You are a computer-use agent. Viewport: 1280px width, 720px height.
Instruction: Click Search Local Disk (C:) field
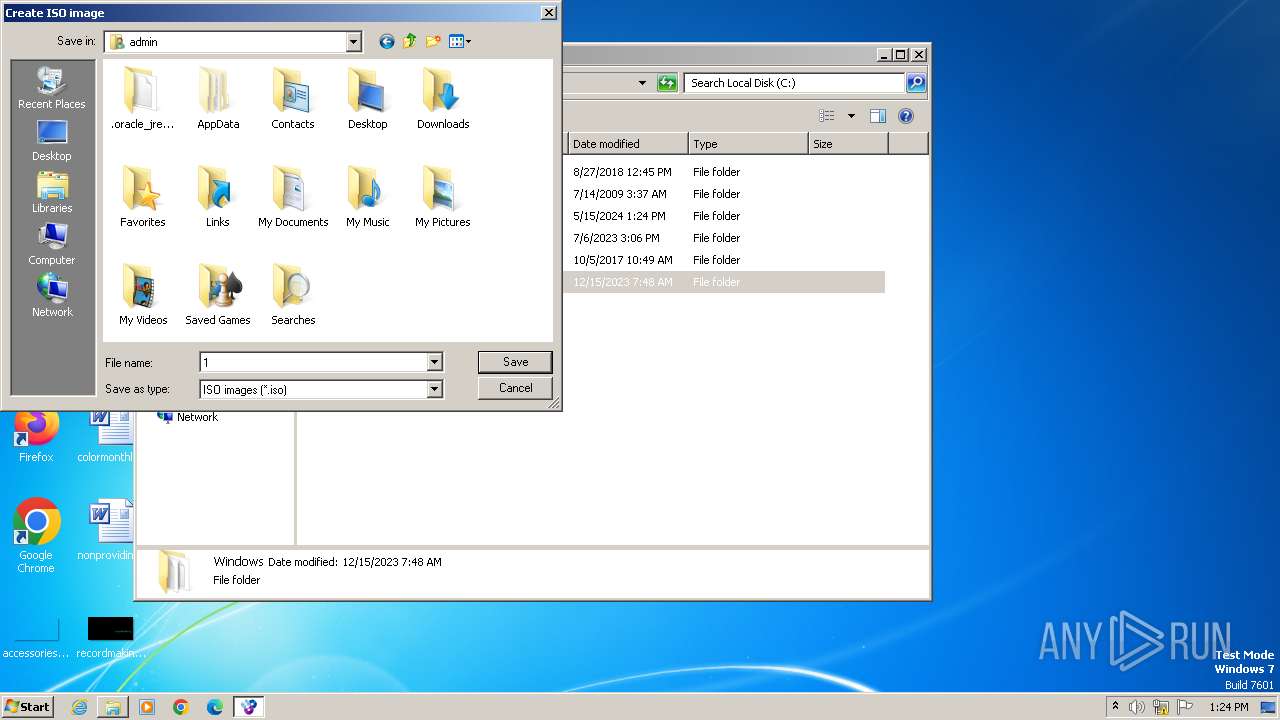[x=795, y=83]
